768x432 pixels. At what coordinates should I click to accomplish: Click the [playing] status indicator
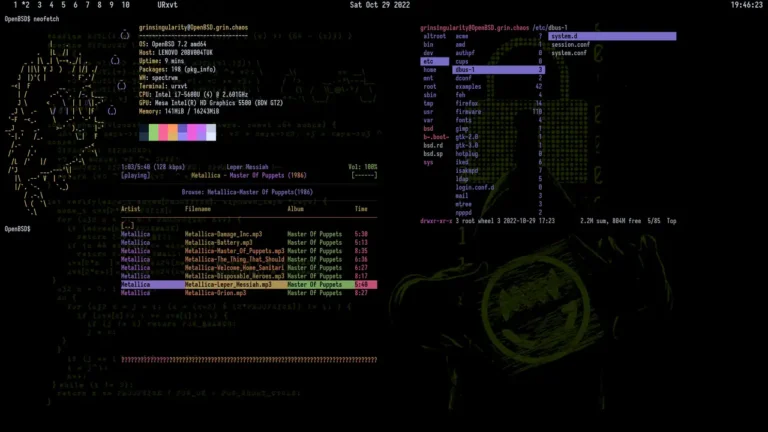[x=136, y=175]
